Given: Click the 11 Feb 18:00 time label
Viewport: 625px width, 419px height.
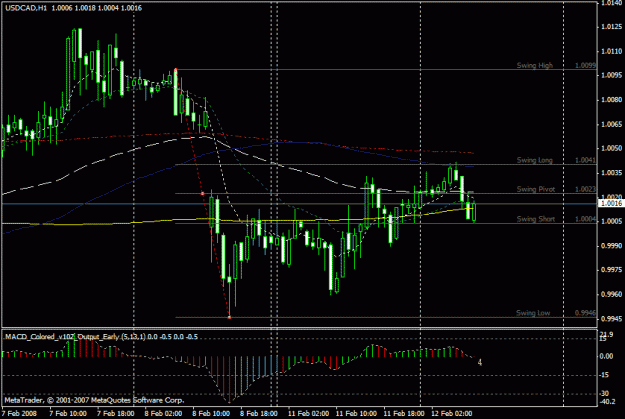Looking at the screenshot, I should point(404,413).
